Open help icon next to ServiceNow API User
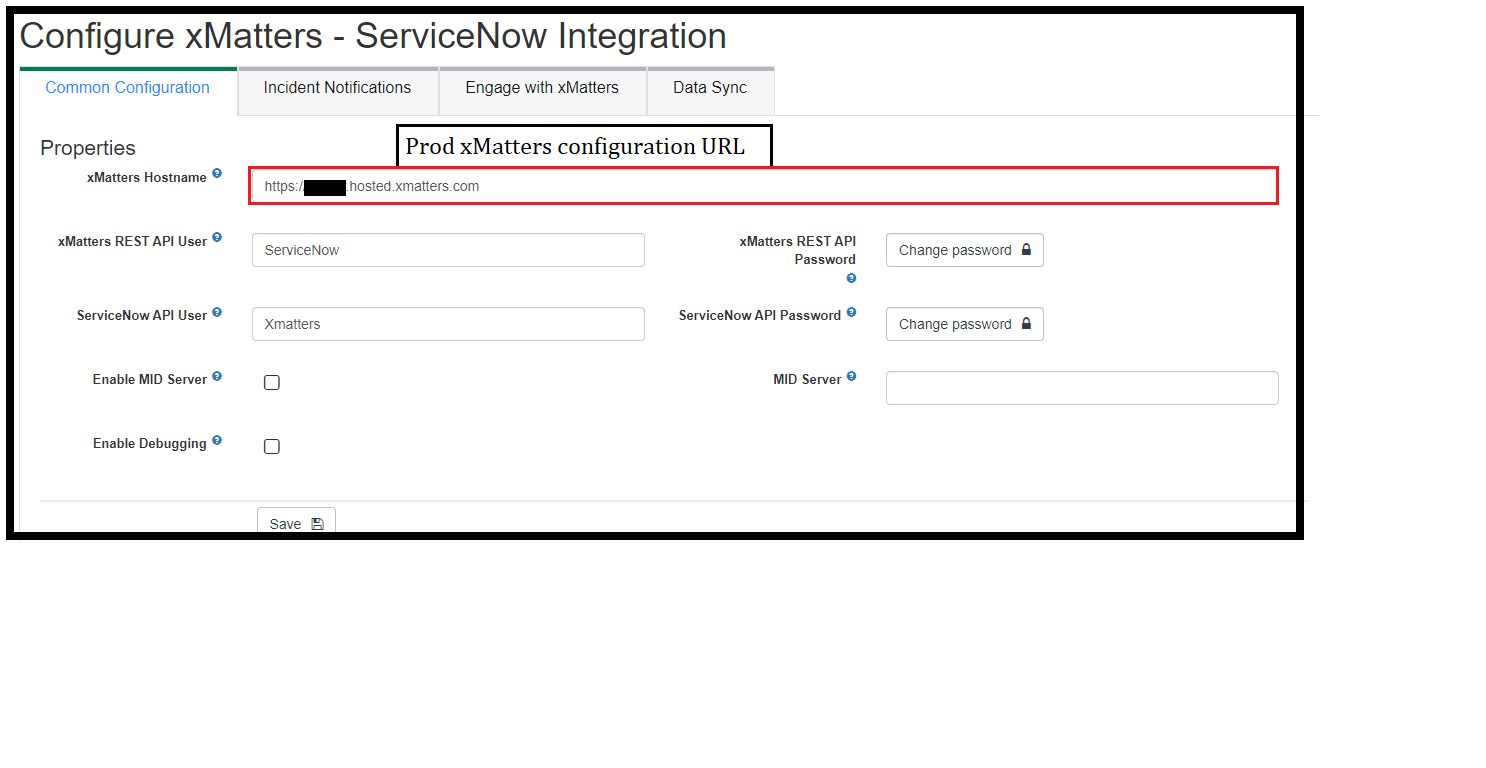The height and width of the screenshot is (768, 1486). click(217, 312)
